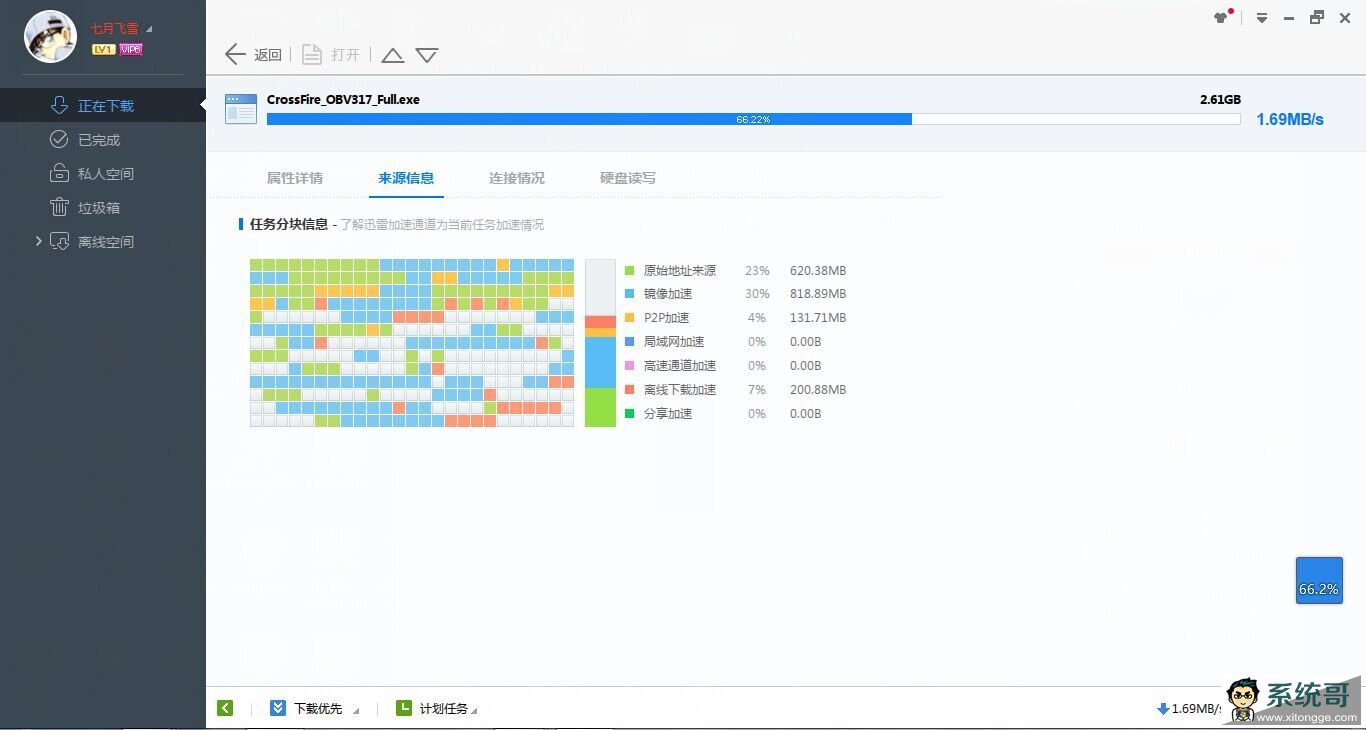Expand the 离线空间 tree chevron
Screen dimensions: 1366x730
point(38,241)
